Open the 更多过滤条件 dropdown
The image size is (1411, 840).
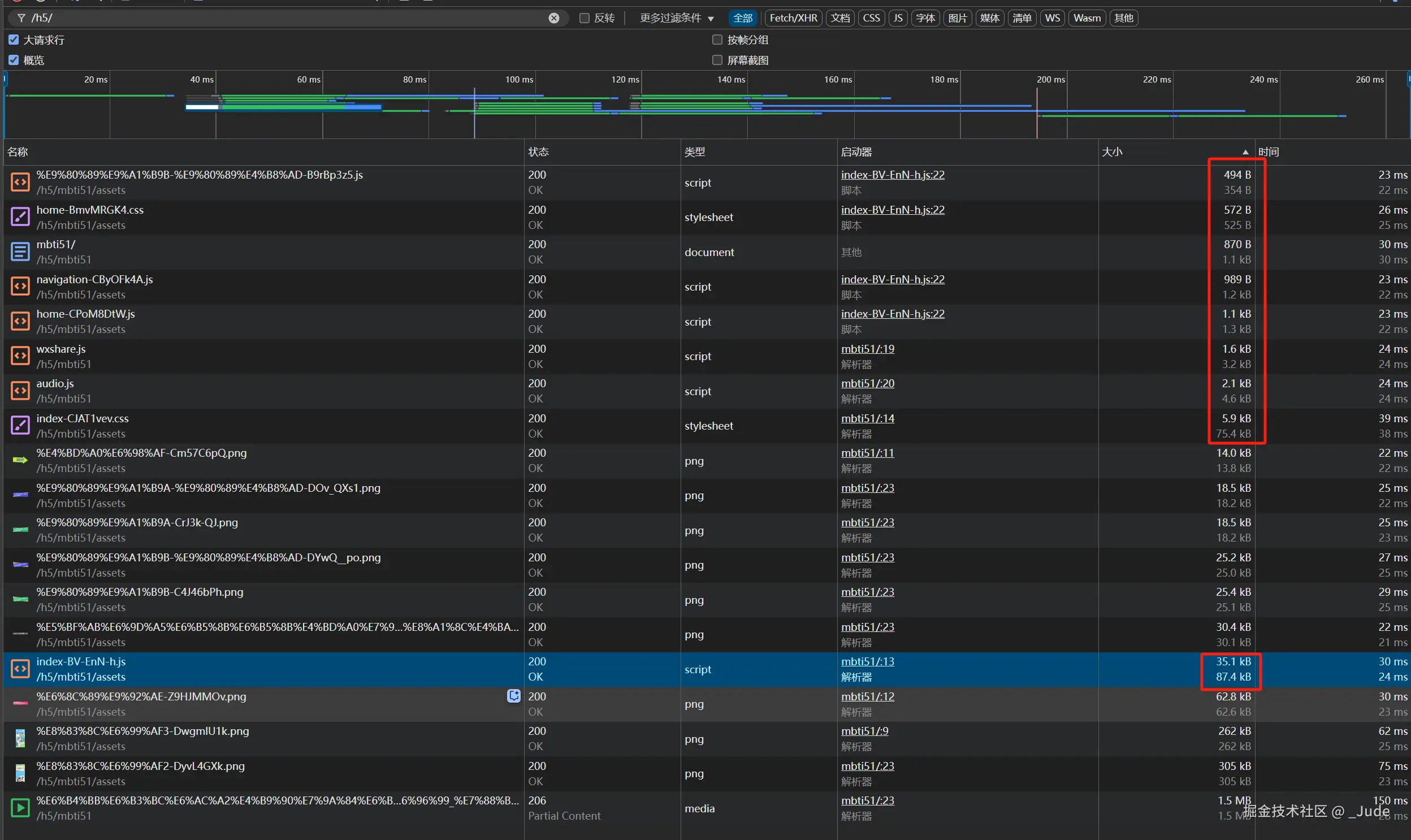pos(676,18)
